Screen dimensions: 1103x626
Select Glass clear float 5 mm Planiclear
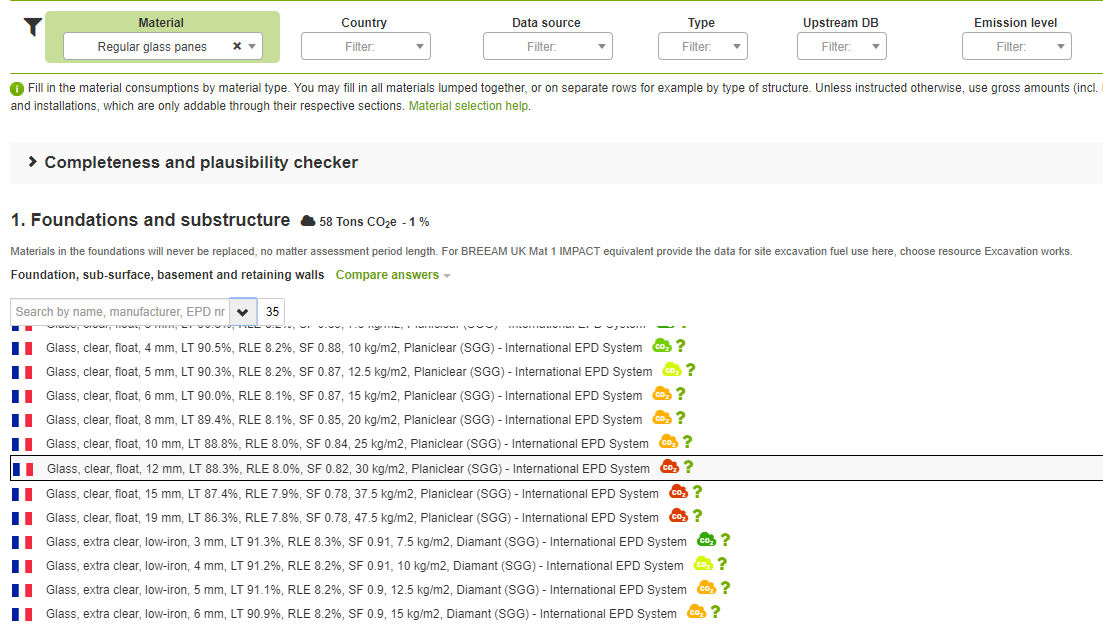(x=349, y=371)
